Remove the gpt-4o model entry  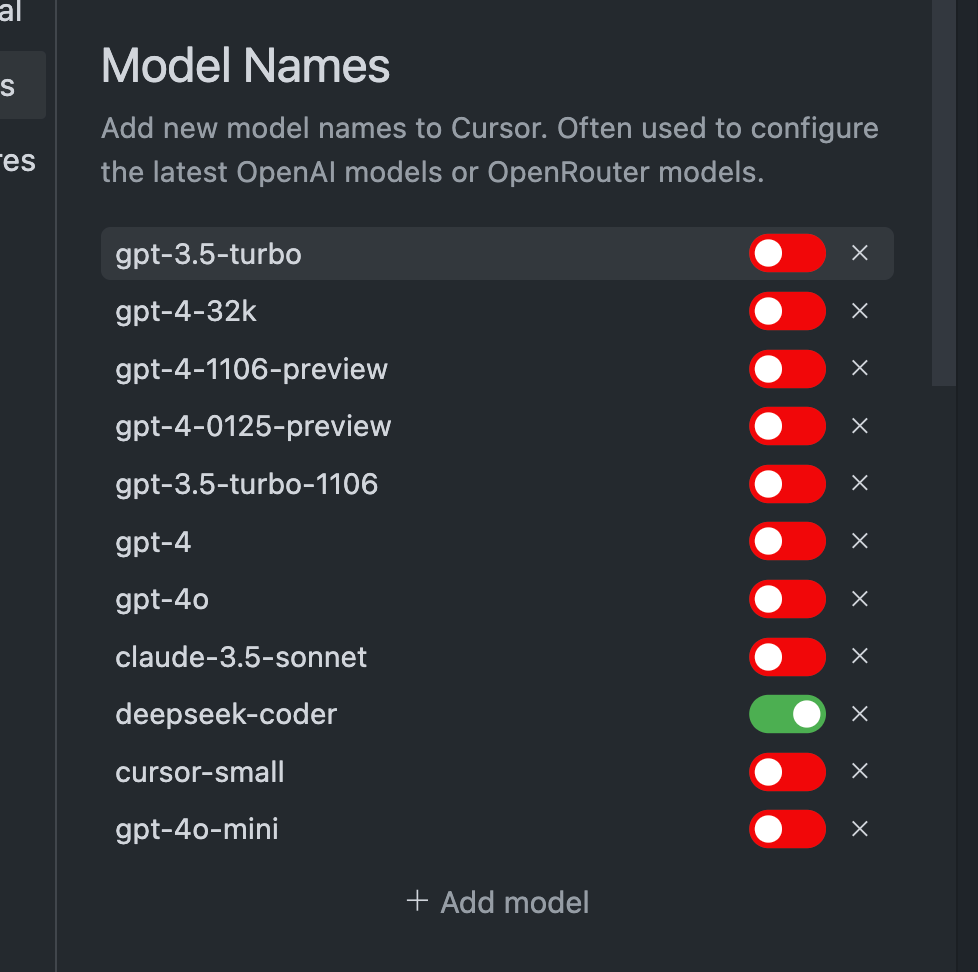point(859,599)
